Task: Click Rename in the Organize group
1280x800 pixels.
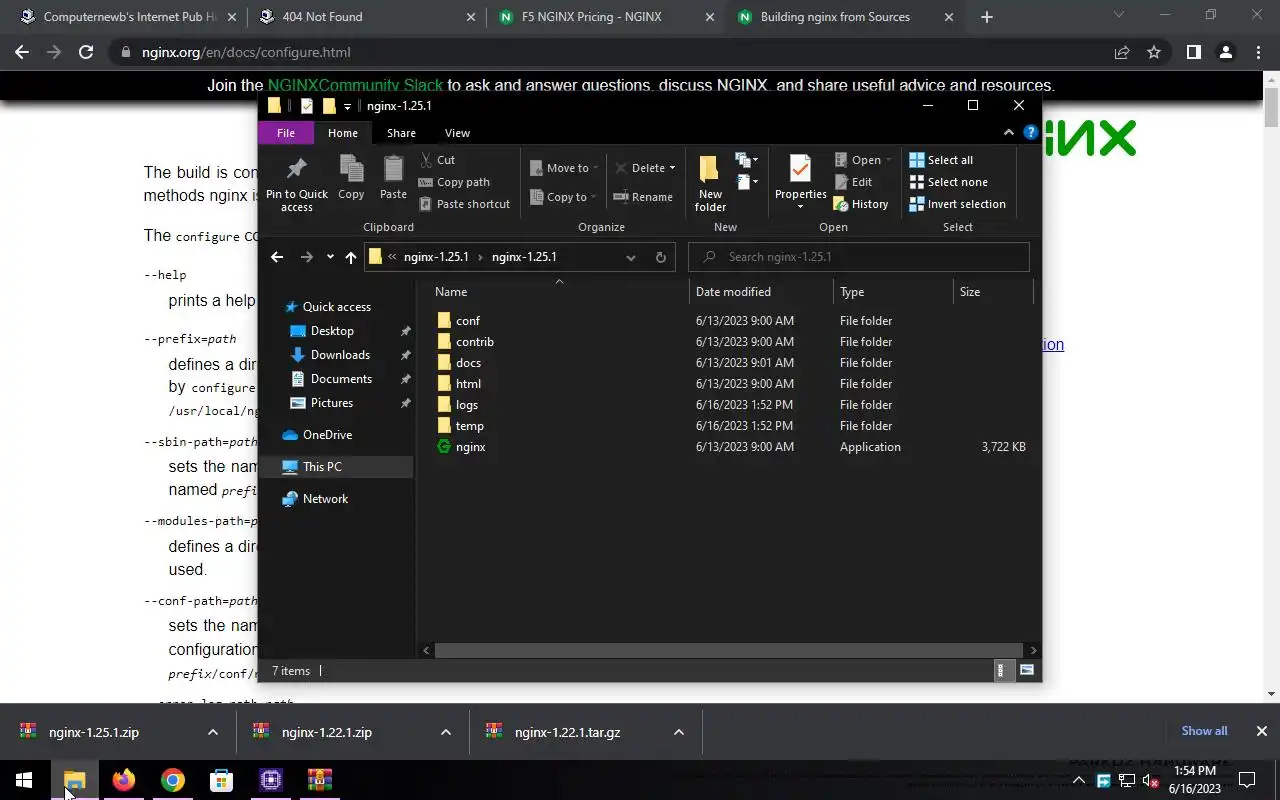Action: point(642,197)
